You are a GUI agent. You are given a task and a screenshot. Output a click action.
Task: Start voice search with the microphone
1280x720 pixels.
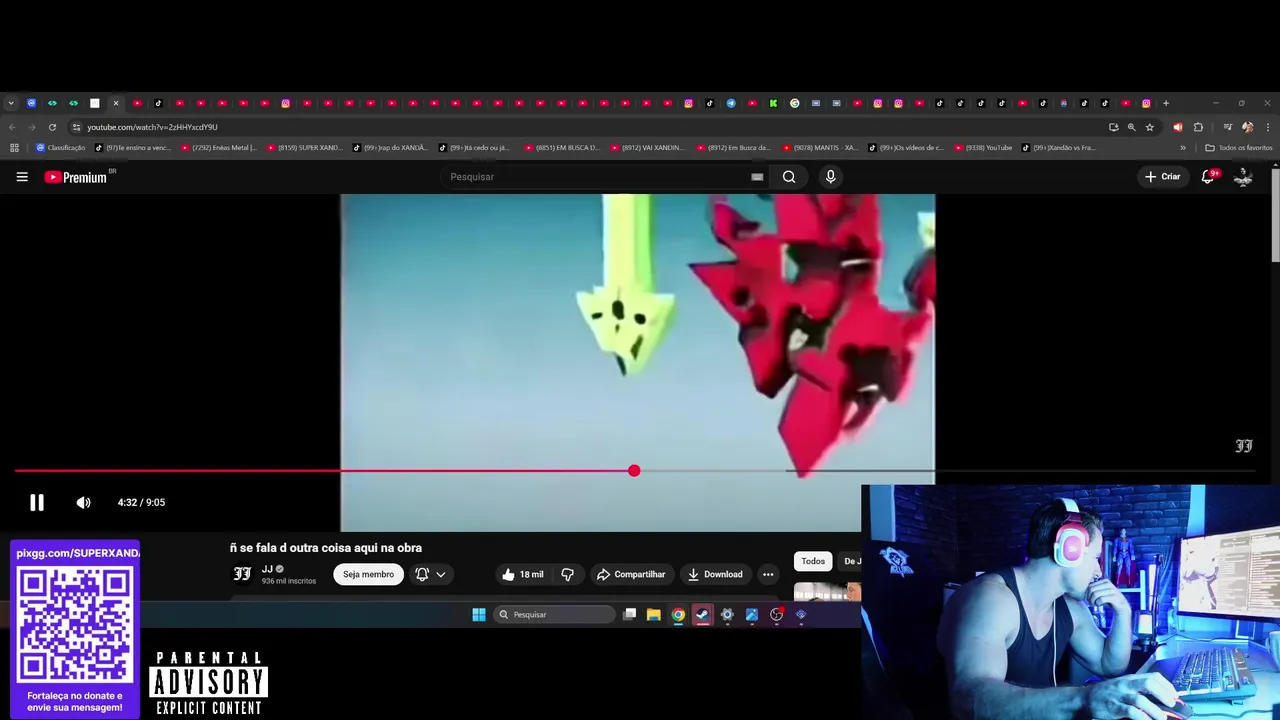click(x=830, y=177)
